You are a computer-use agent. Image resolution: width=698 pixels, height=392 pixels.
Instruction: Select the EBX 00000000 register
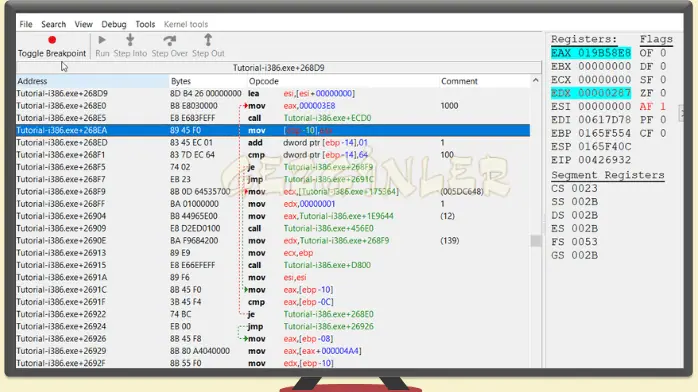[x=591, y=66]
